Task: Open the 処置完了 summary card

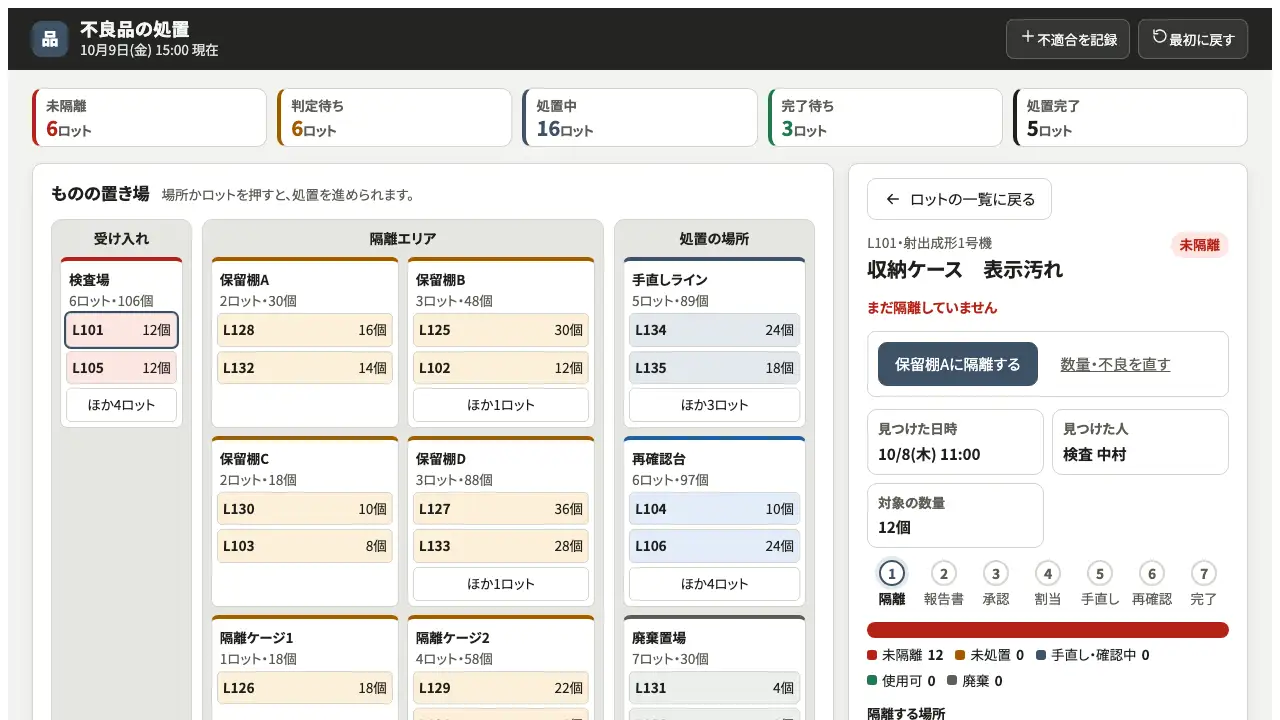Action: [x=1130, y=118]
